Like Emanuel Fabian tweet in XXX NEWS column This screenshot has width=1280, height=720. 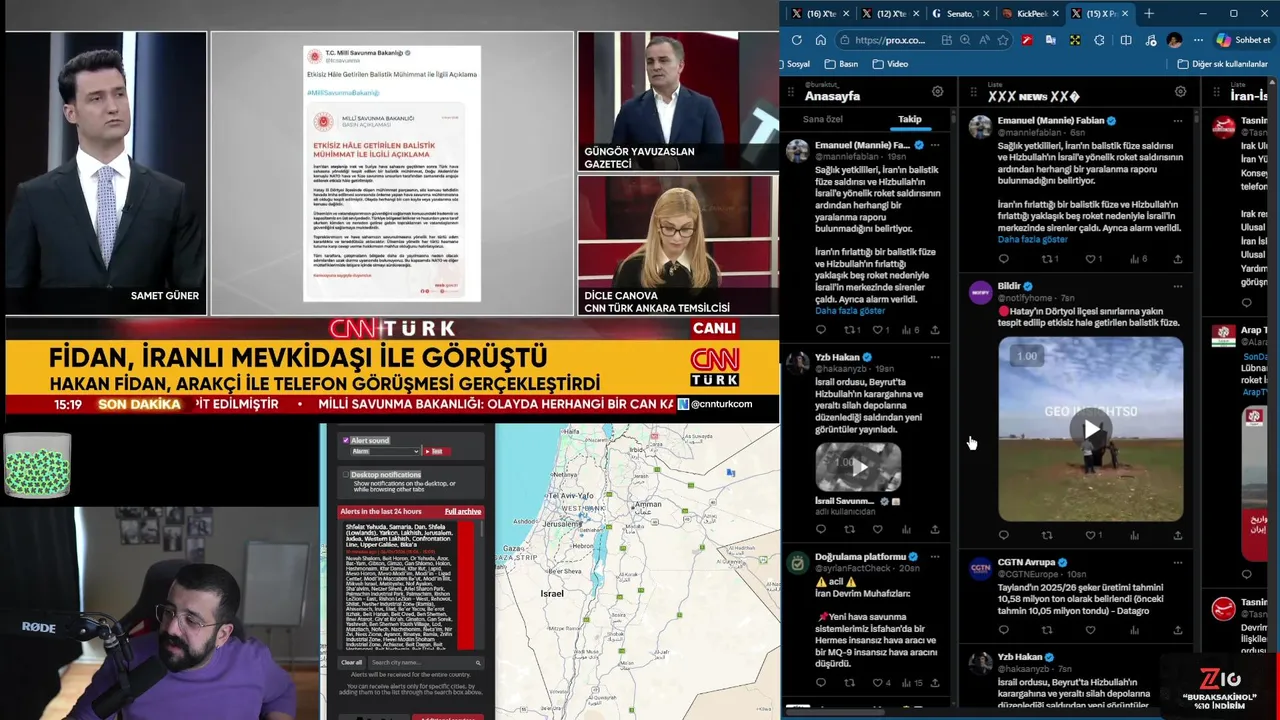coord(1093,259)
